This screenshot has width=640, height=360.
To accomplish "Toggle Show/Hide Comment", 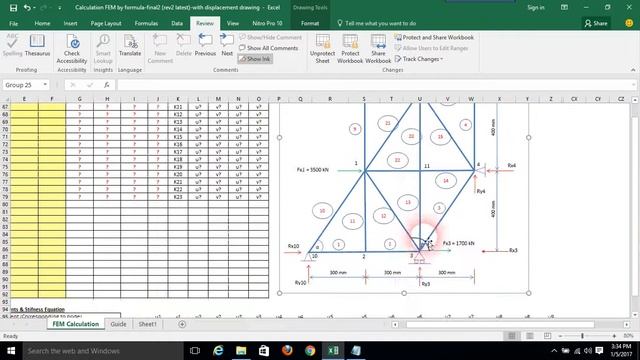I will pyautogui.click(x=270, y=37).
